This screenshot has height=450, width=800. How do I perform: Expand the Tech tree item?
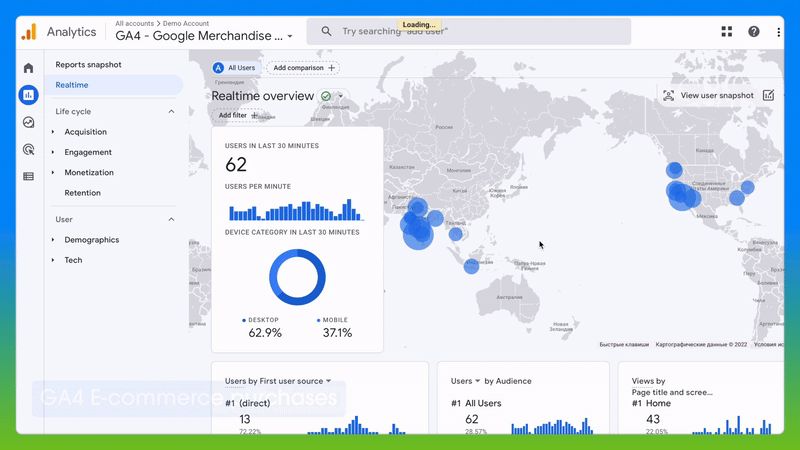click(53, 260)
